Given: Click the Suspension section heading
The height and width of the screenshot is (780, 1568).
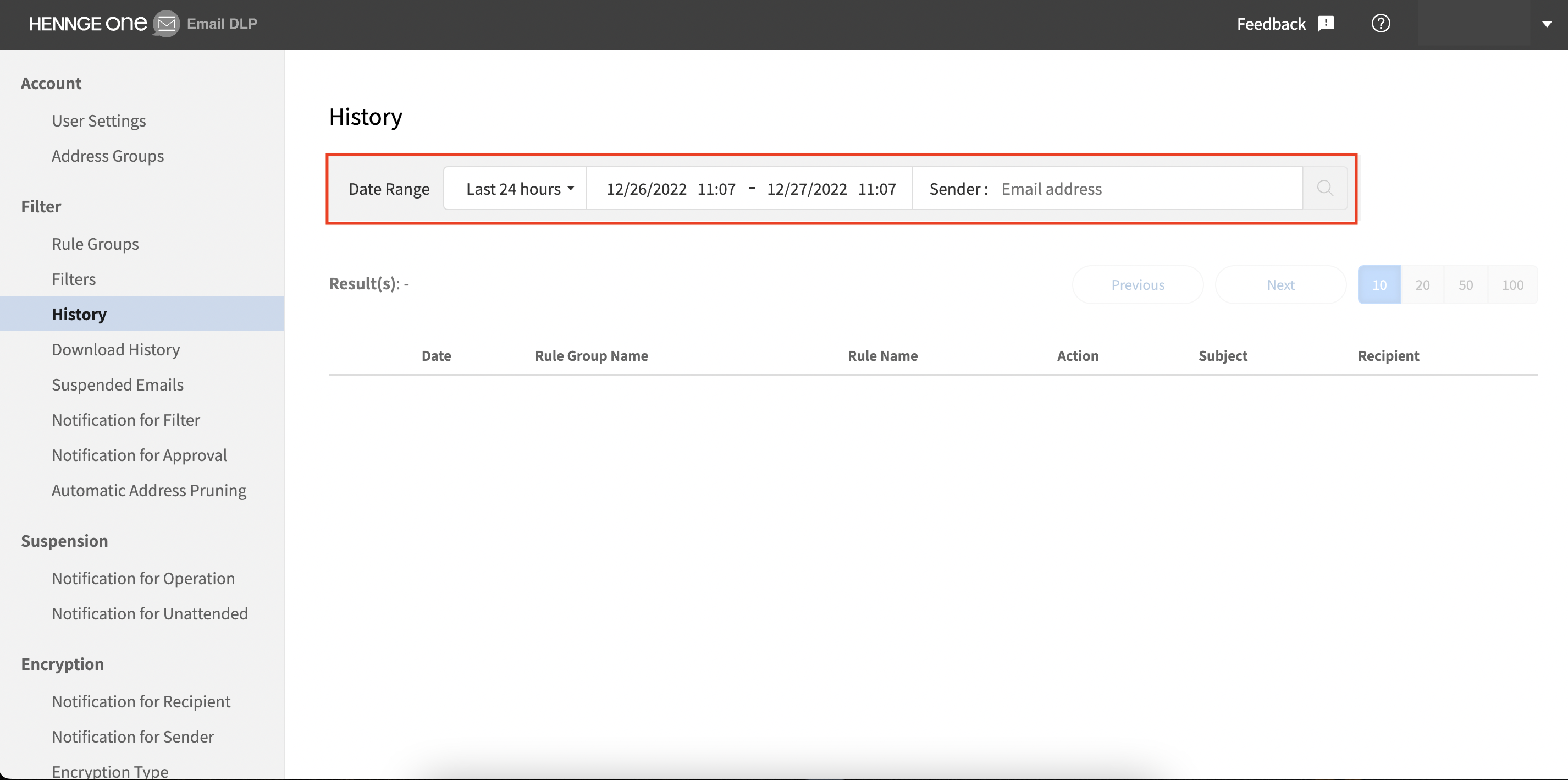Looking at the screenshot, I should click(64, 541).
